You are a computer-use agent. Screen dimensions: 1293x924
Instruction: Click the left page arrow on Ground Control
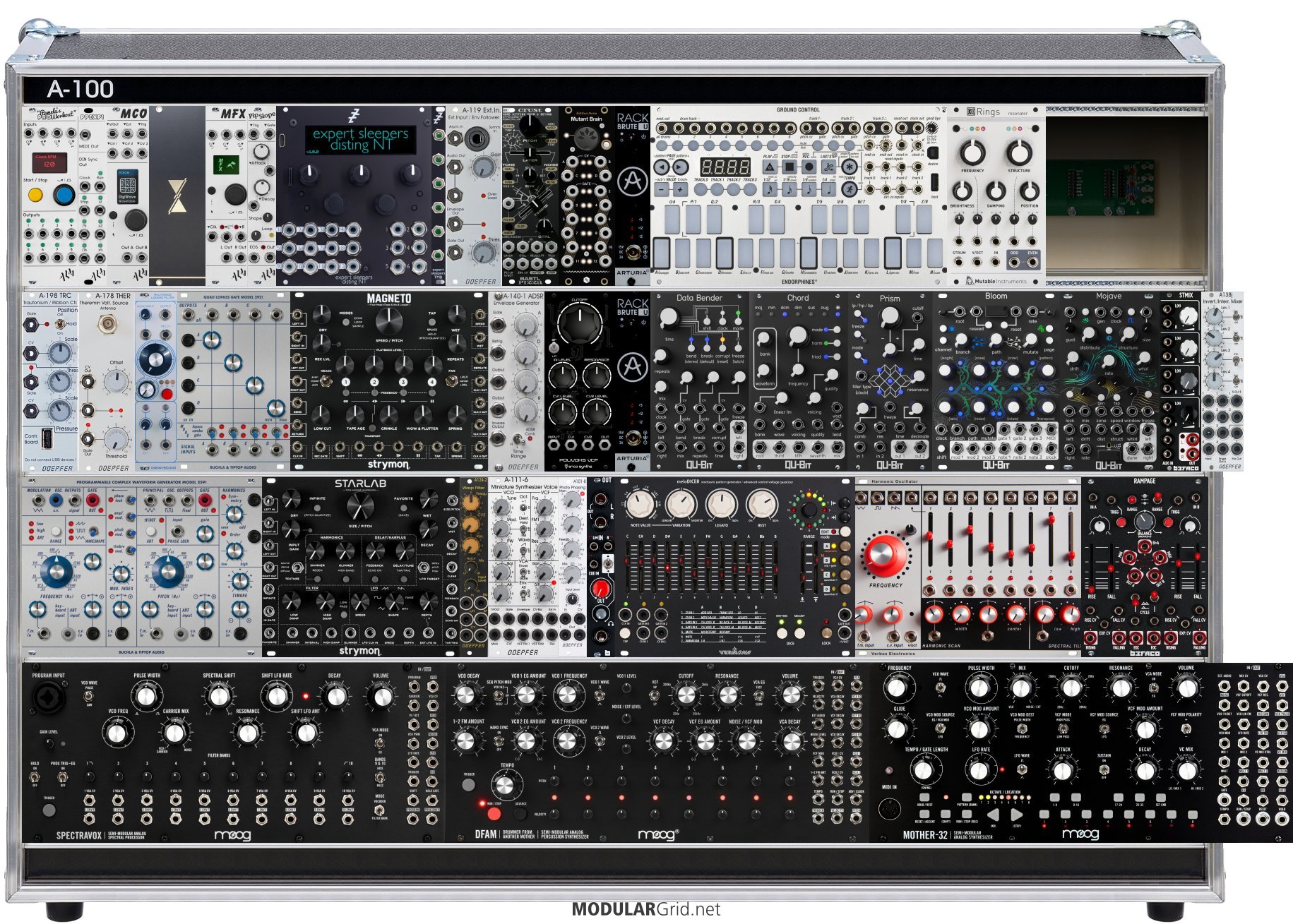[x=661, y=167]
